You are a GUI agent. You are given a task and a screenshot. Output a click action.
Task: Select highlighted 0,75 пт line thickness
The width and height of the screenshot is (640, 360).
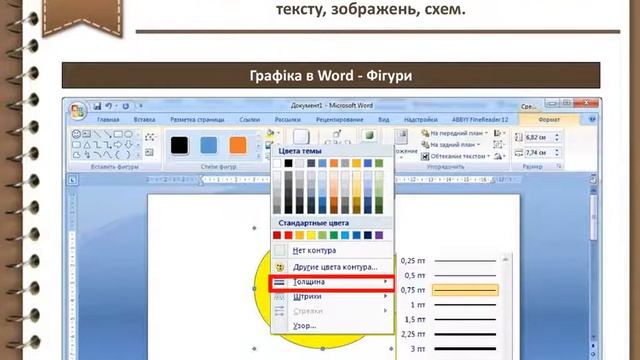click(x=449, y=290)
